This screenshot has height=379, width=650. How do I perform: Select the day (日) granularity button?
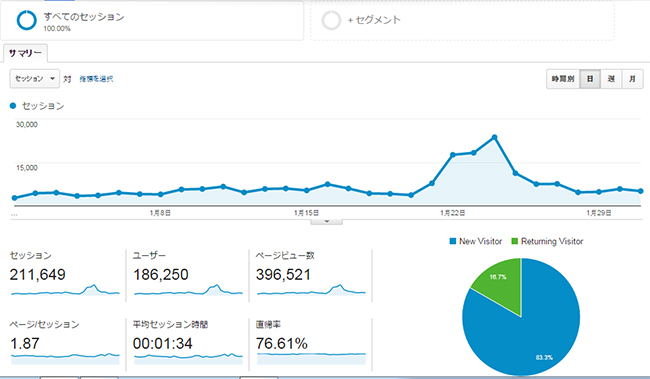[x=590, y=79]
